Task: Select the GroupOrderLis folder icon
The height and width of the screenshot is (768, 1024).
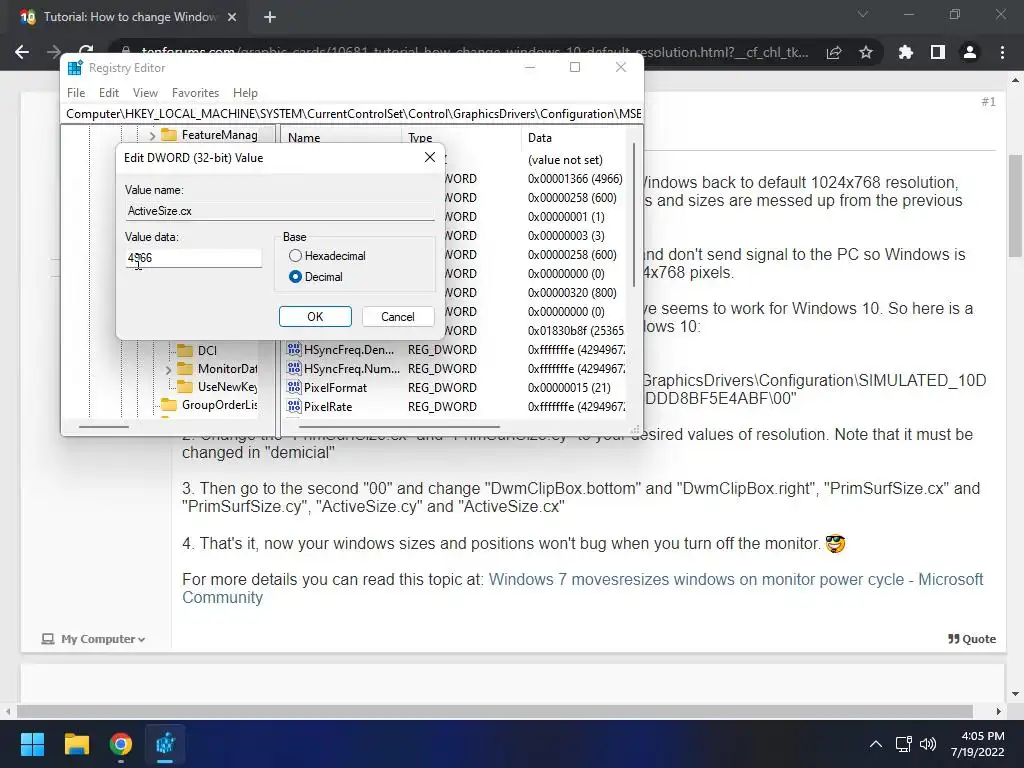Action: 169,405
